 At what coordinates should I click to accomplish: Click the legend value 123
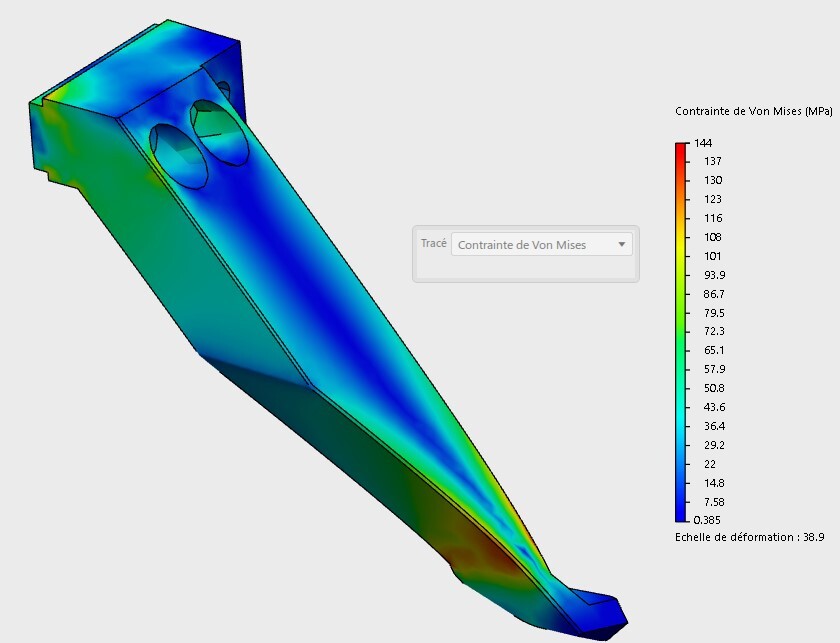tap(713, 199)
